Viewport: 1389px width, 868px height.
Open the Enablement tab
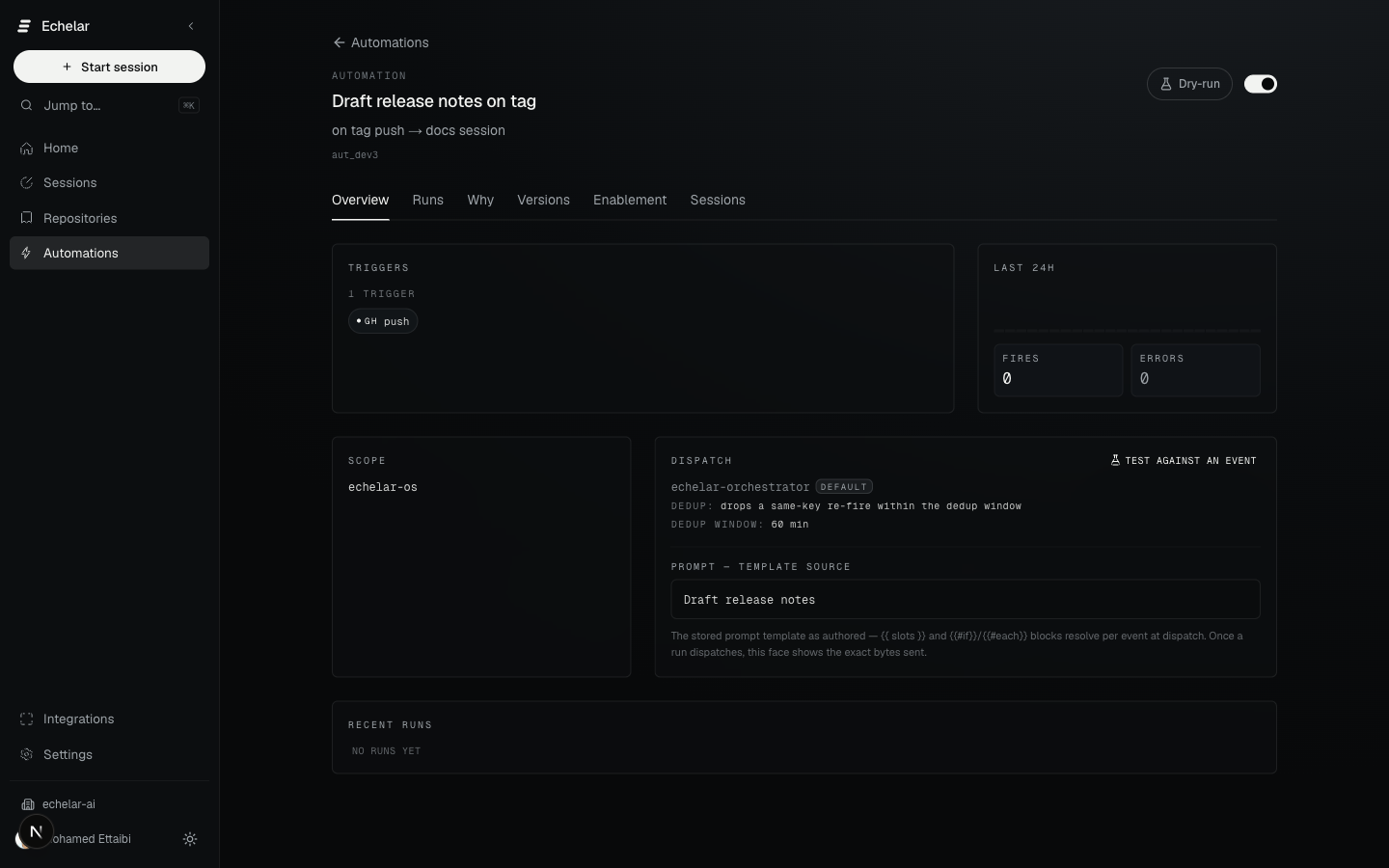point(630,200)
